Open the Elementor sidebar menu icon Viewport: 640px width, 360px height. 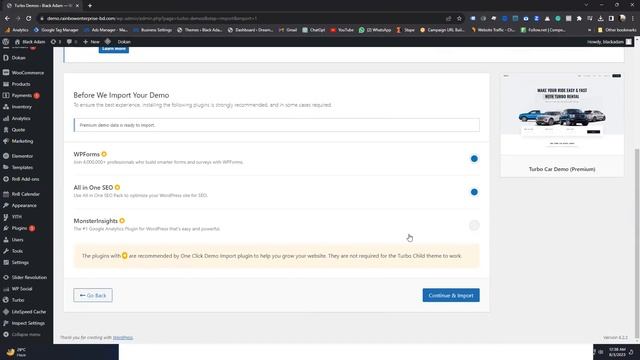(6, 156)
